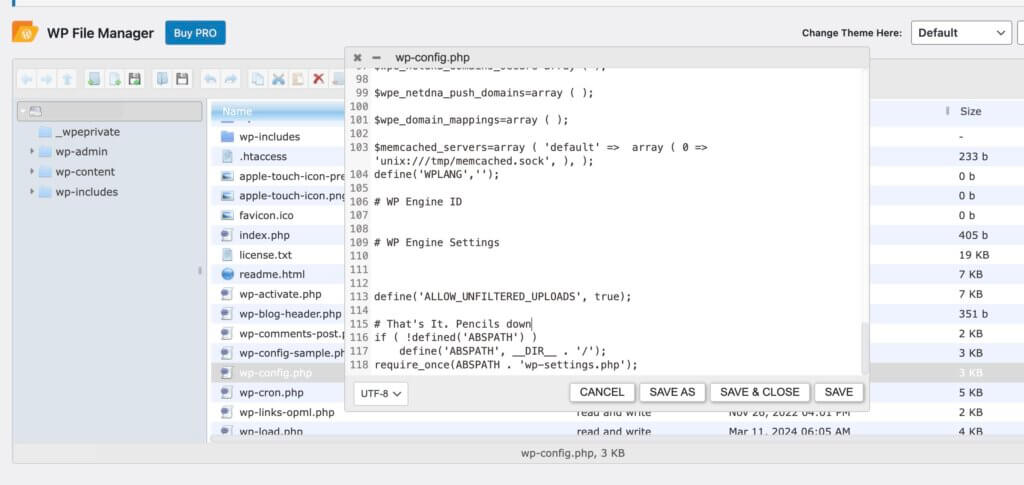Go up to the parent directory
This screenshot has width=1024, height=485.
(x=67, y=80)
